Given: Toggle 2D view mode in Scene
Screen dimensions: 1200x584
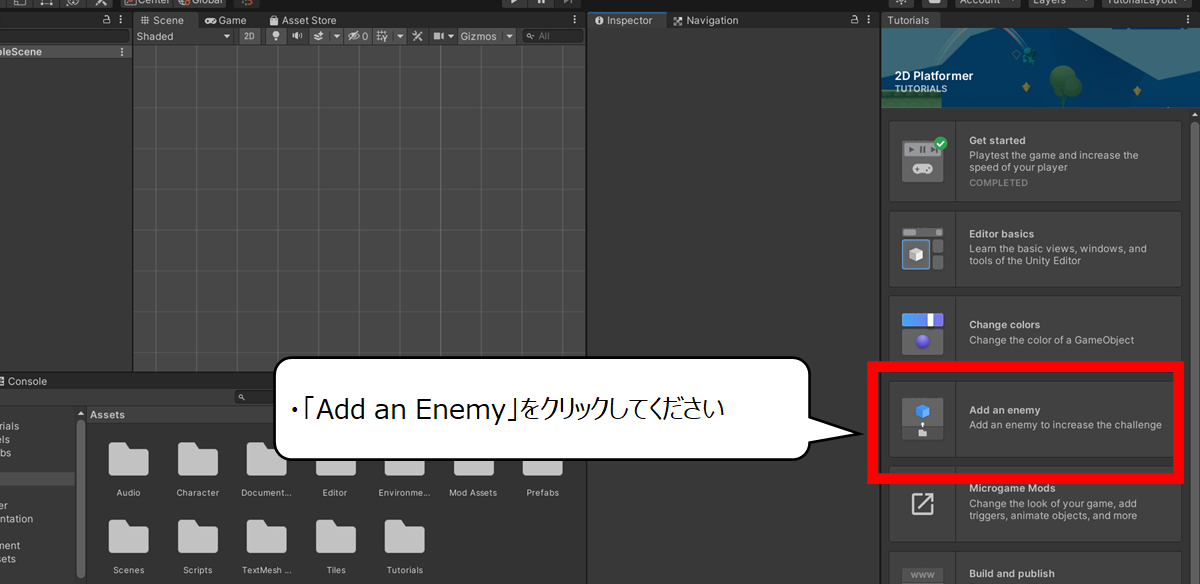Looking at the screenshot, I should point(250,36).
